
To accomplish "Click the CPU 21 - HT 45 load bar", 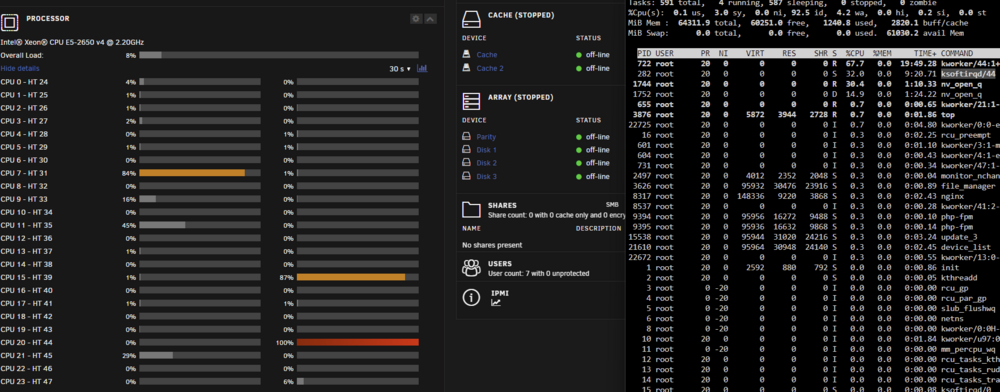I will point(200,355).
